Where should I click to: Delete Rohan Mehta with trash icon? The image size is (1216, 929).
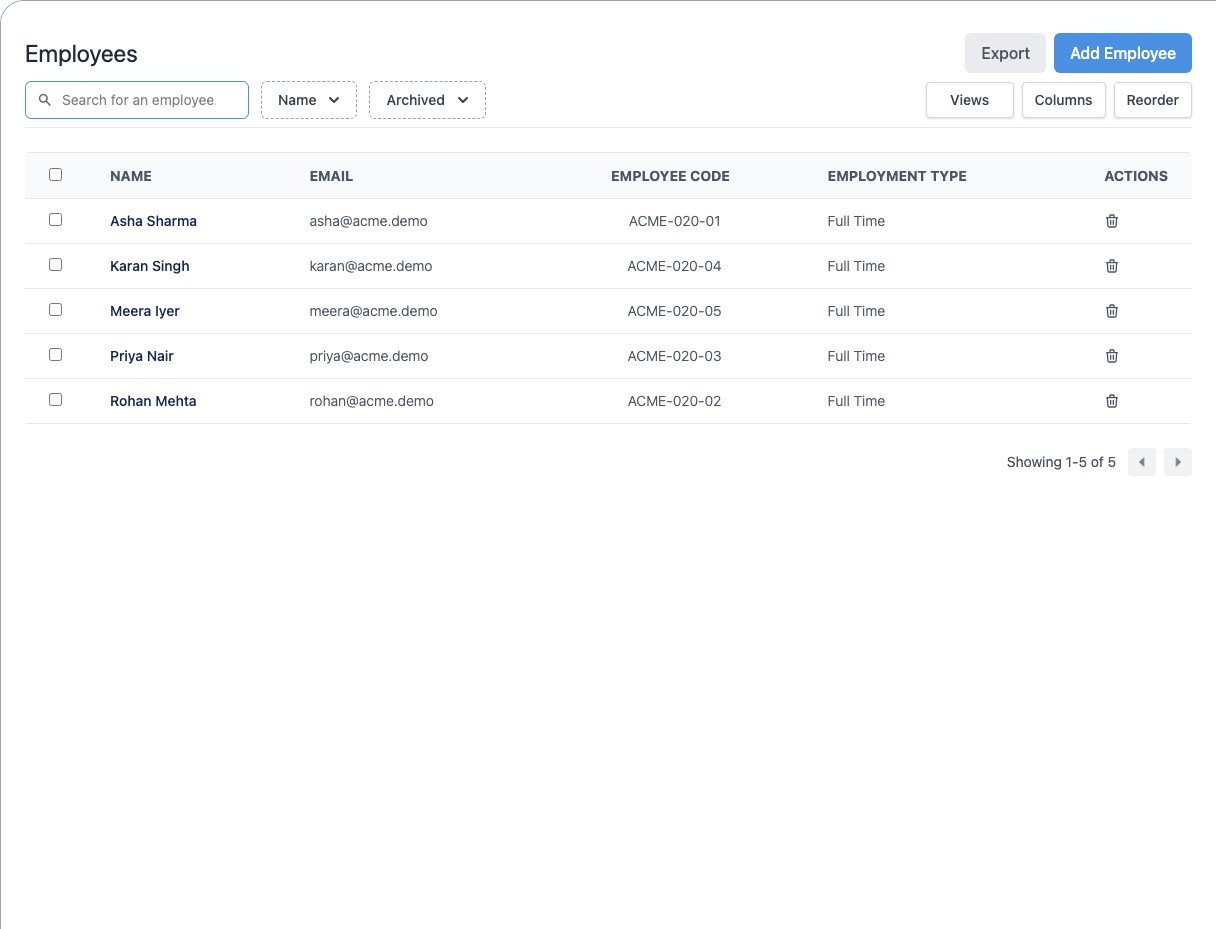(1112, 401)
